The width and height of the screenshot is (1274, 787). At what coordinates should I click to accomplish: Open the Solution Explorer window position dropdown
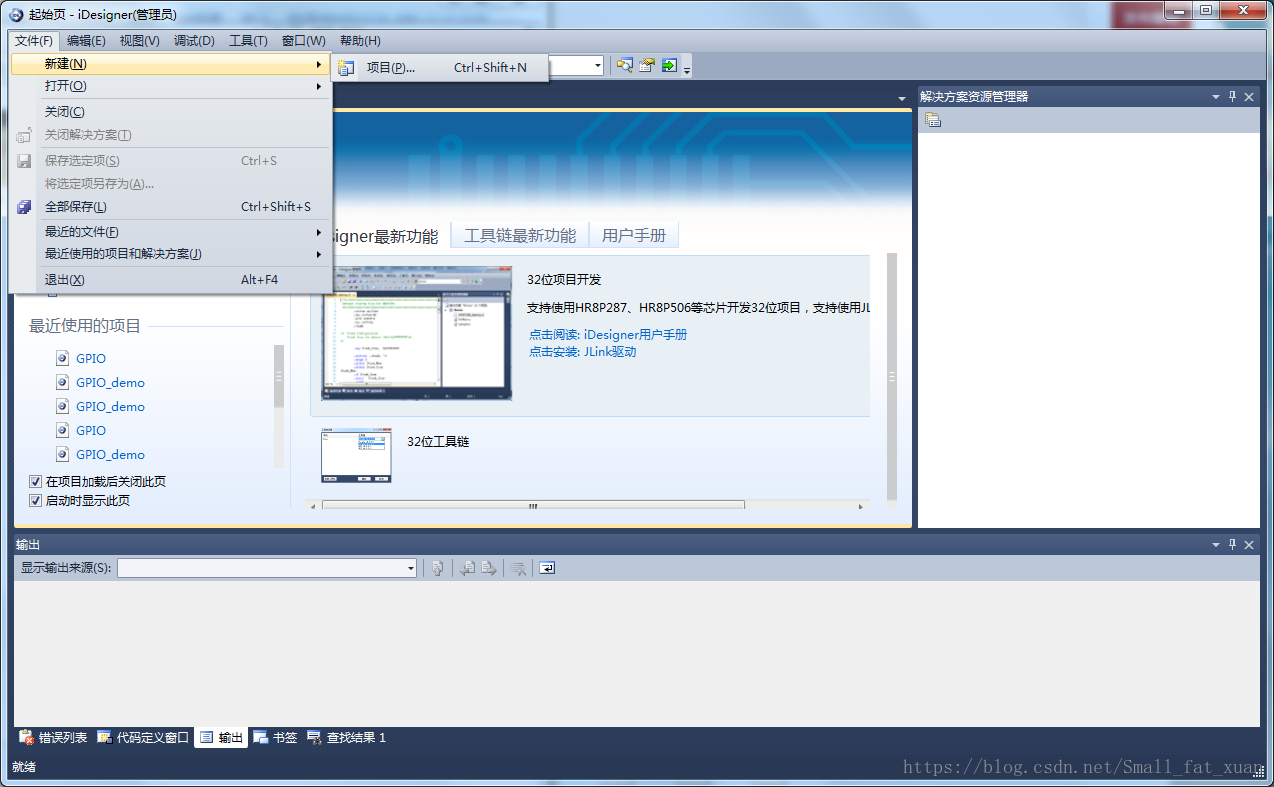[x=1216, y=97]
